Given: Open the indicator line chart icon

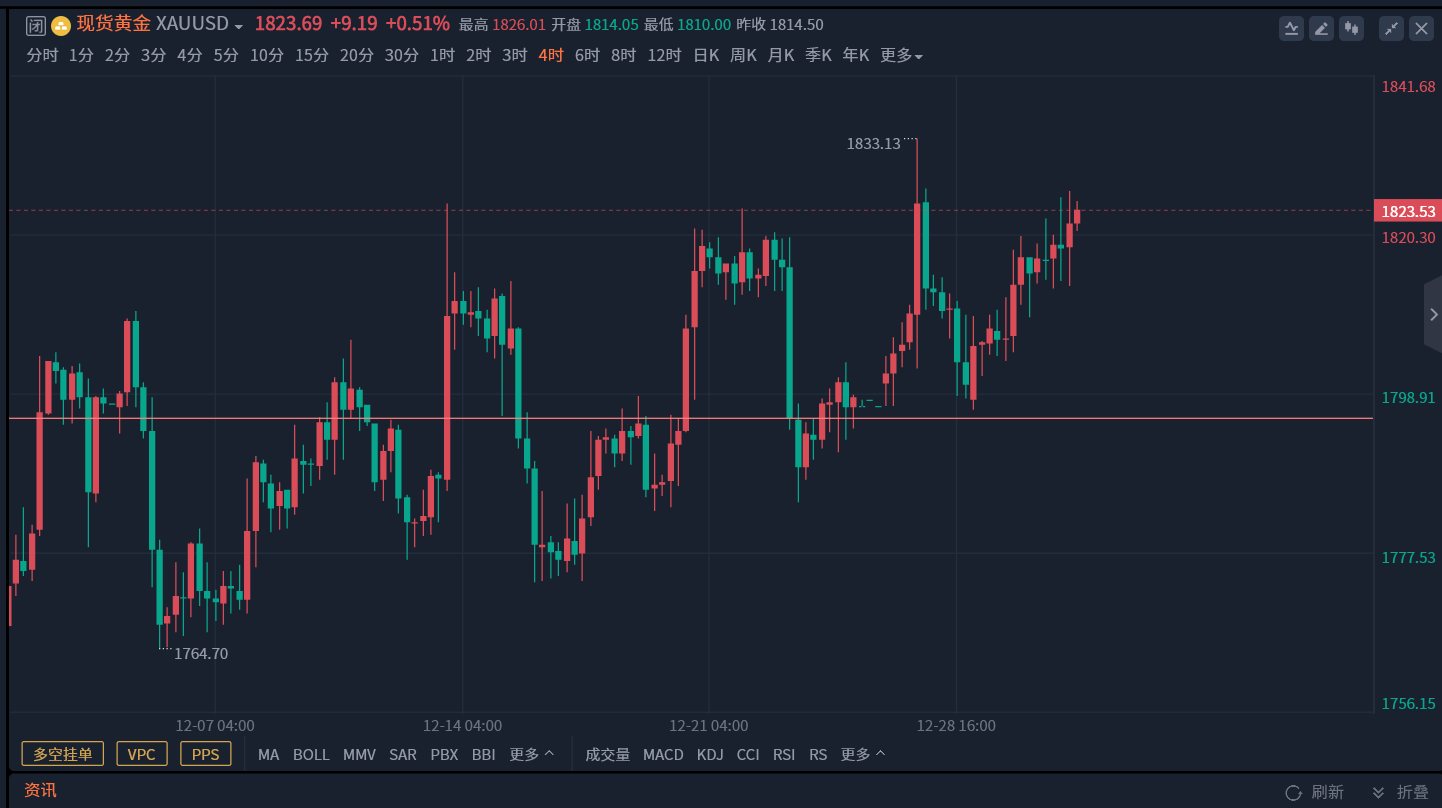Looking at the screenshot, I should click(1291, 29).
